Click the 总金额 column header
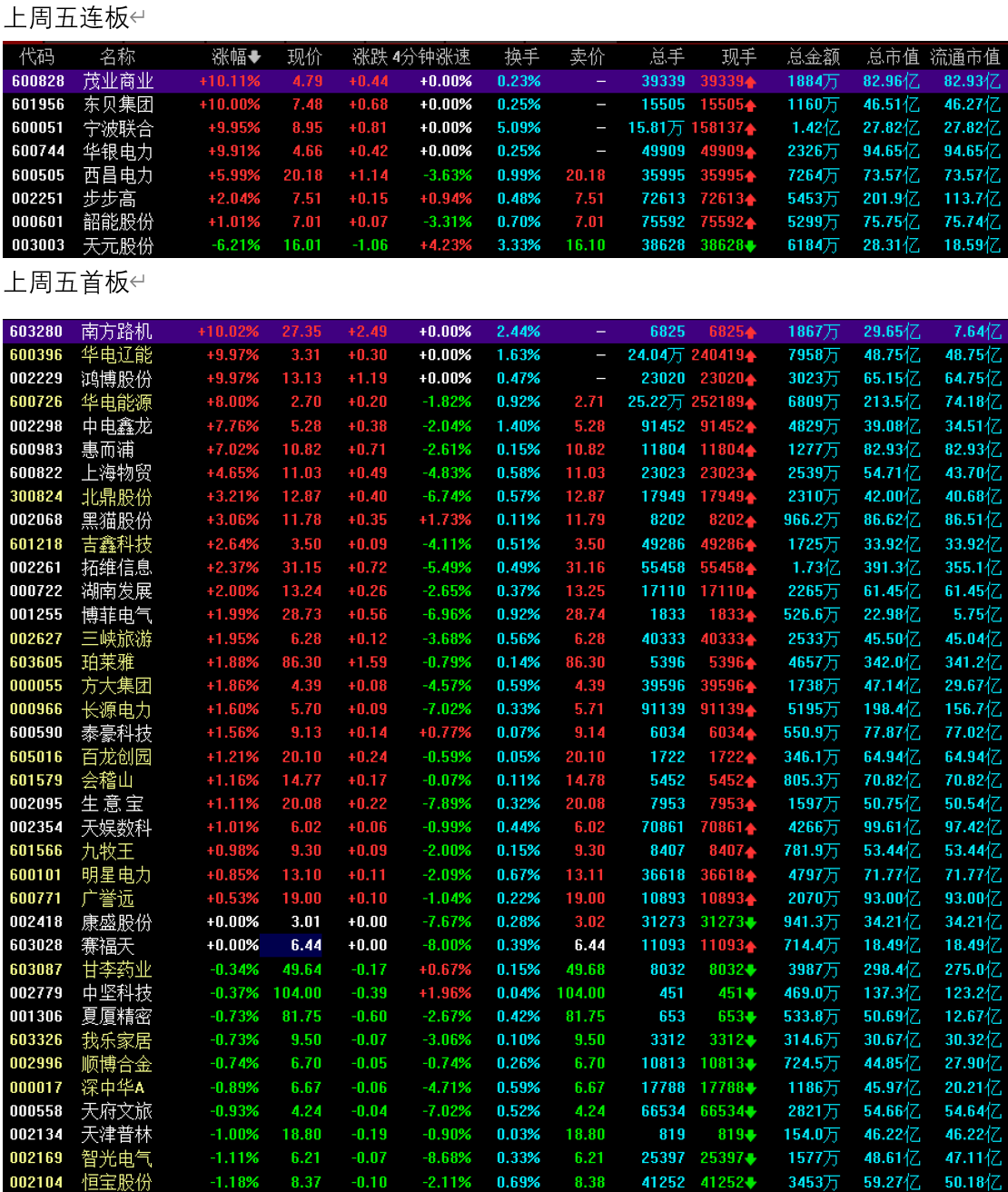 click(814, 57)
